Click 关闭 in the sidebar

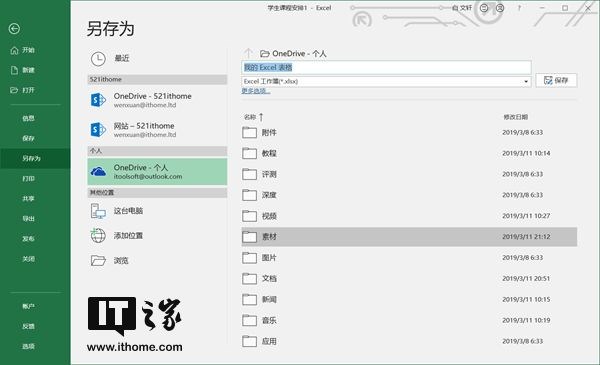(28, 259)
